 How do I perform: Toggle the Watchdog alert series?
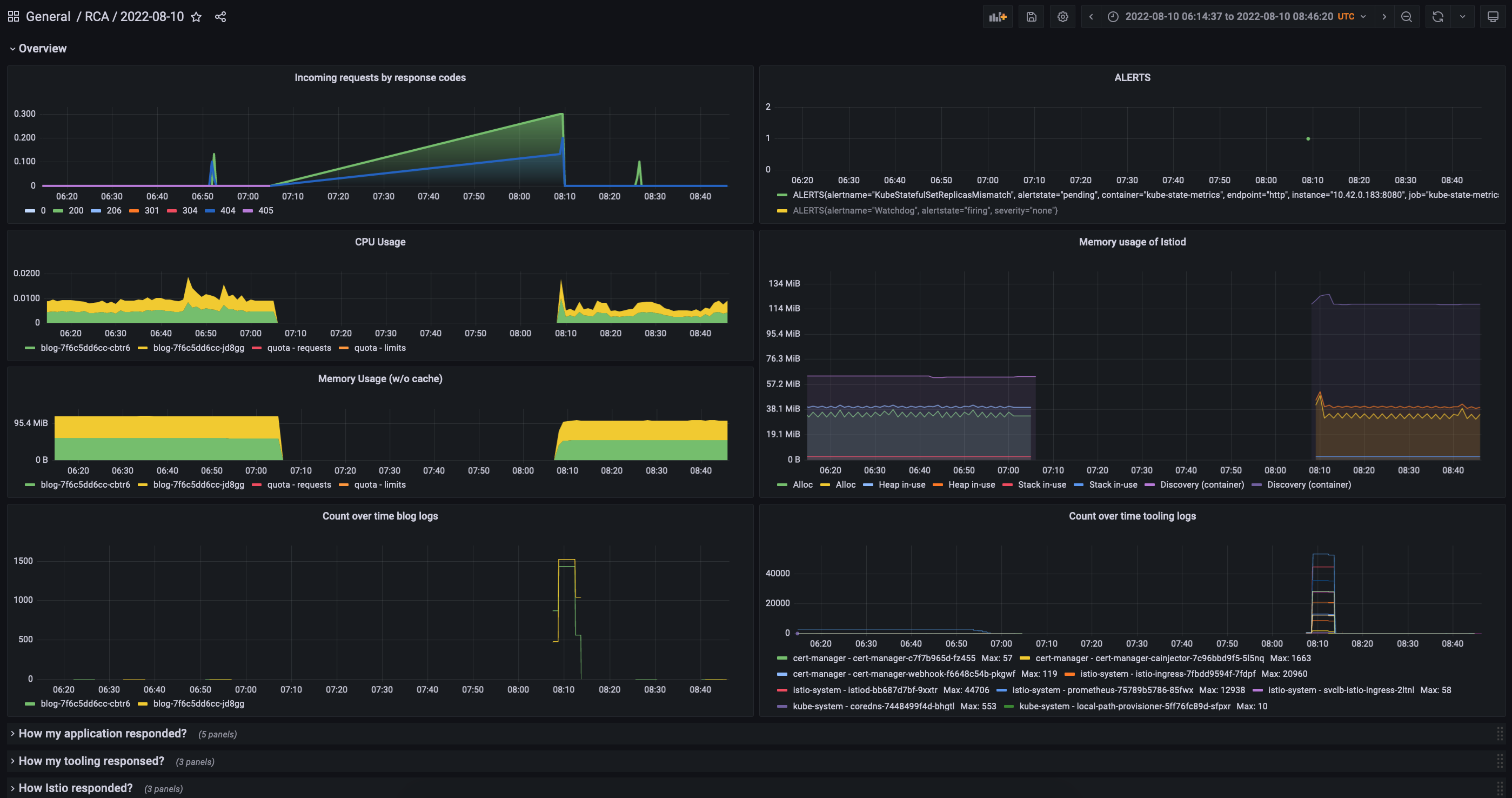point(925,210)
